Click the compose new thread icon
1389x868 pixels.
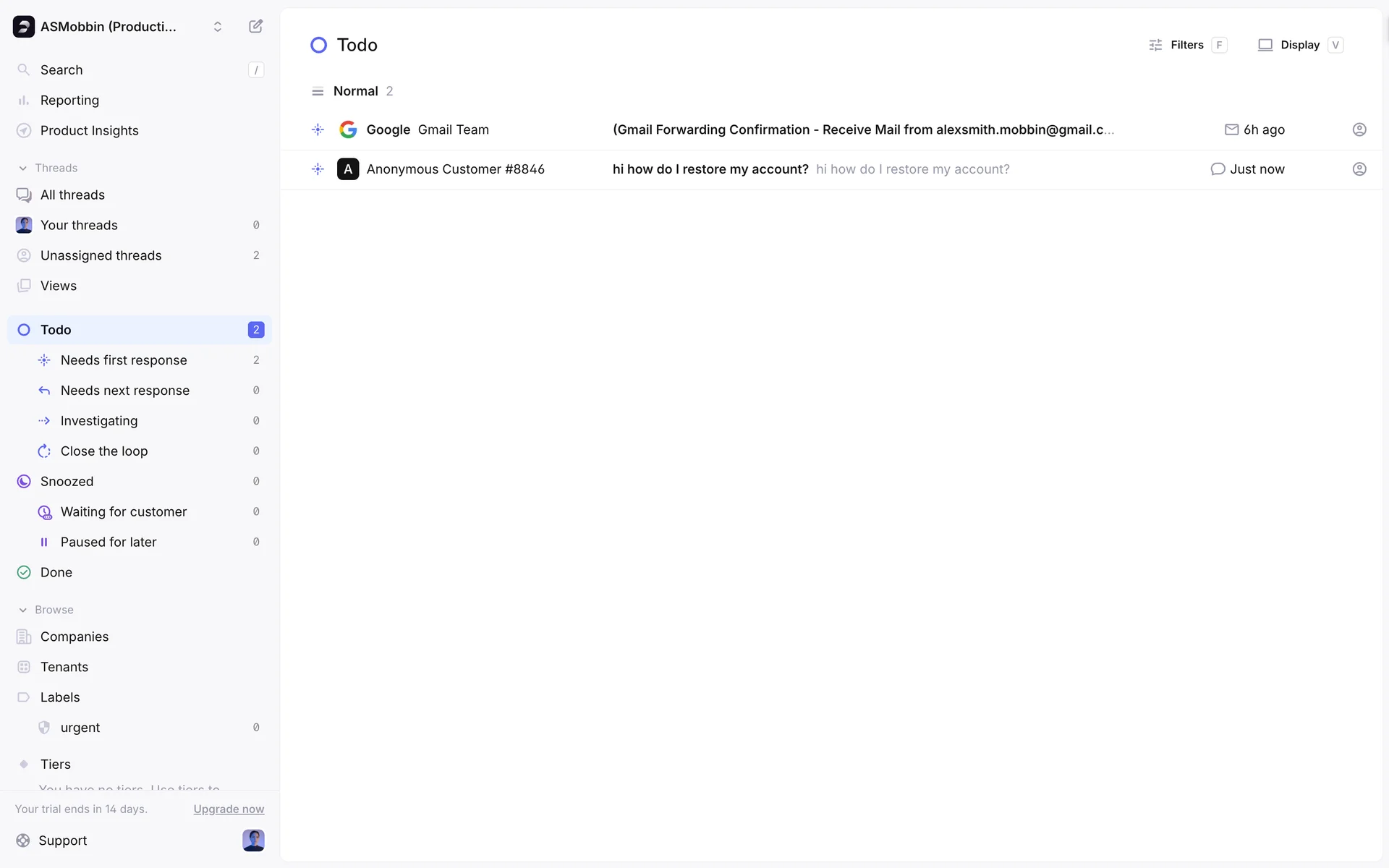[255, 27]
